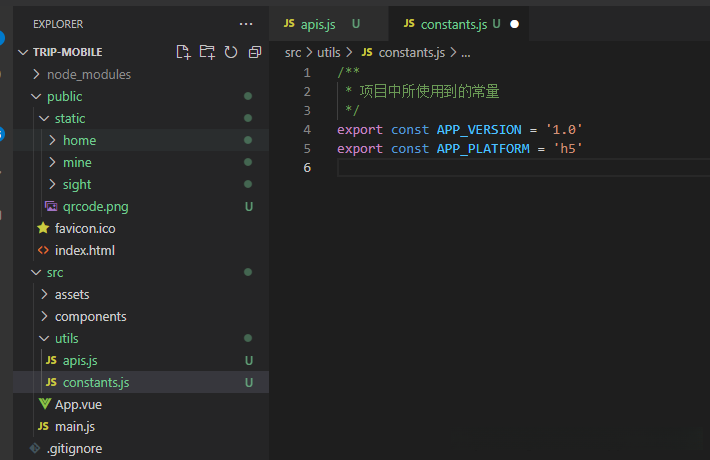Open favicon.ico in the file tree
Image resolution: width=710 pixels, height=460 pixels.
(x=85, y=228)
